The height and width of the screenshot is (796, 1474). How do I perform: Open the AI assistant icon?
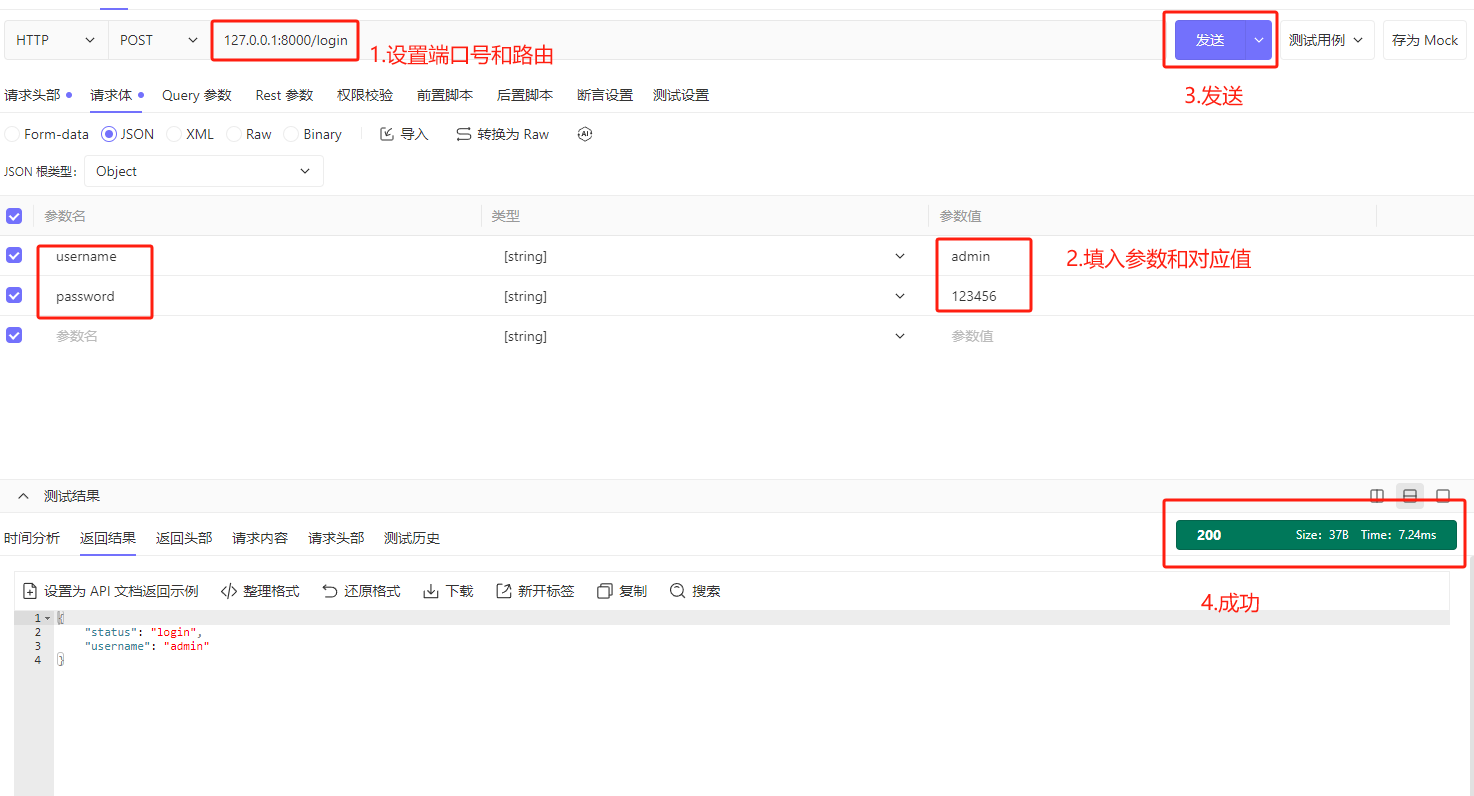(584, 133)
